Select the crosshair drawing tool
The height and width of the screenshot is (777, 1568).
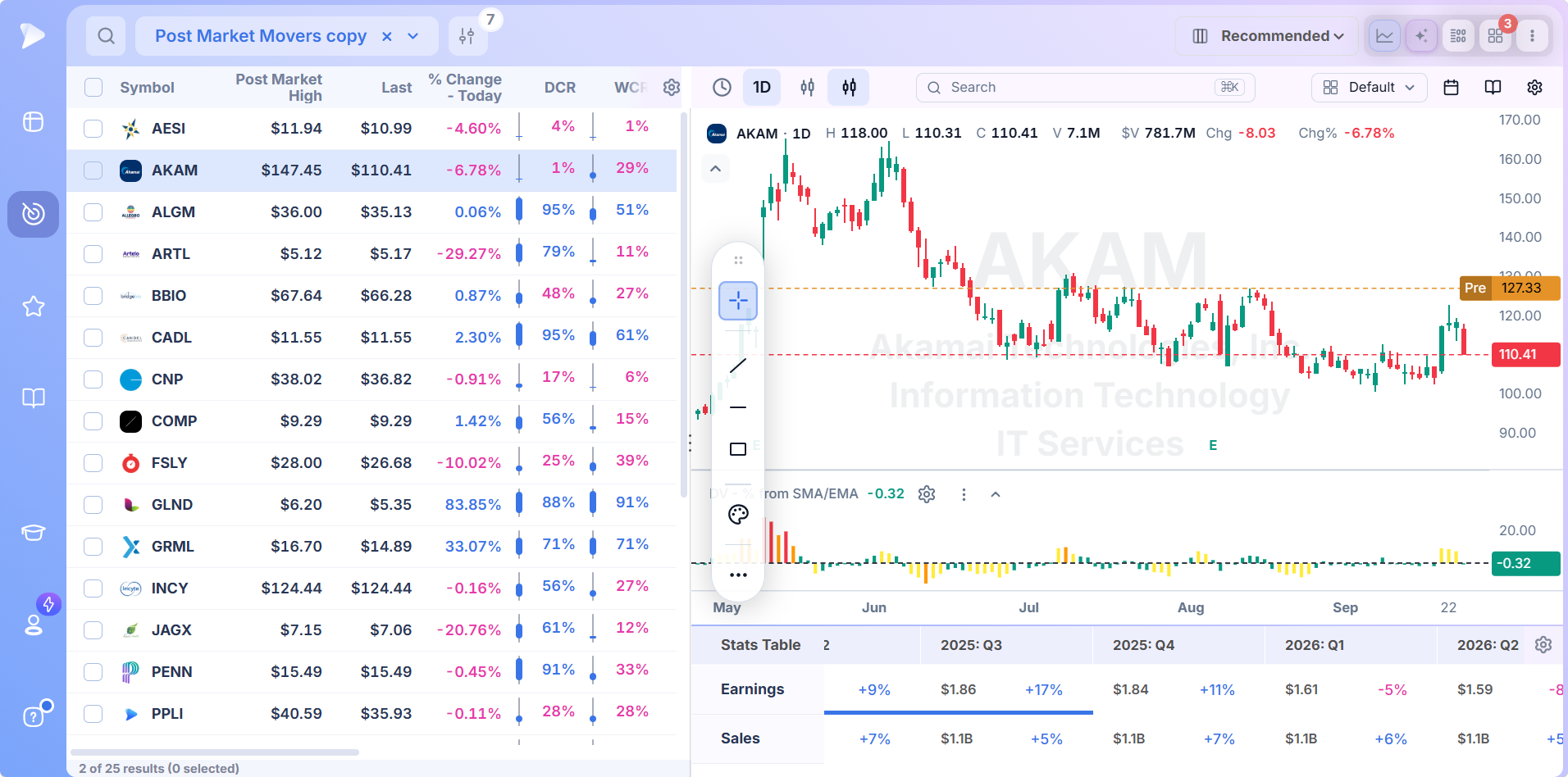coord(738,301)
